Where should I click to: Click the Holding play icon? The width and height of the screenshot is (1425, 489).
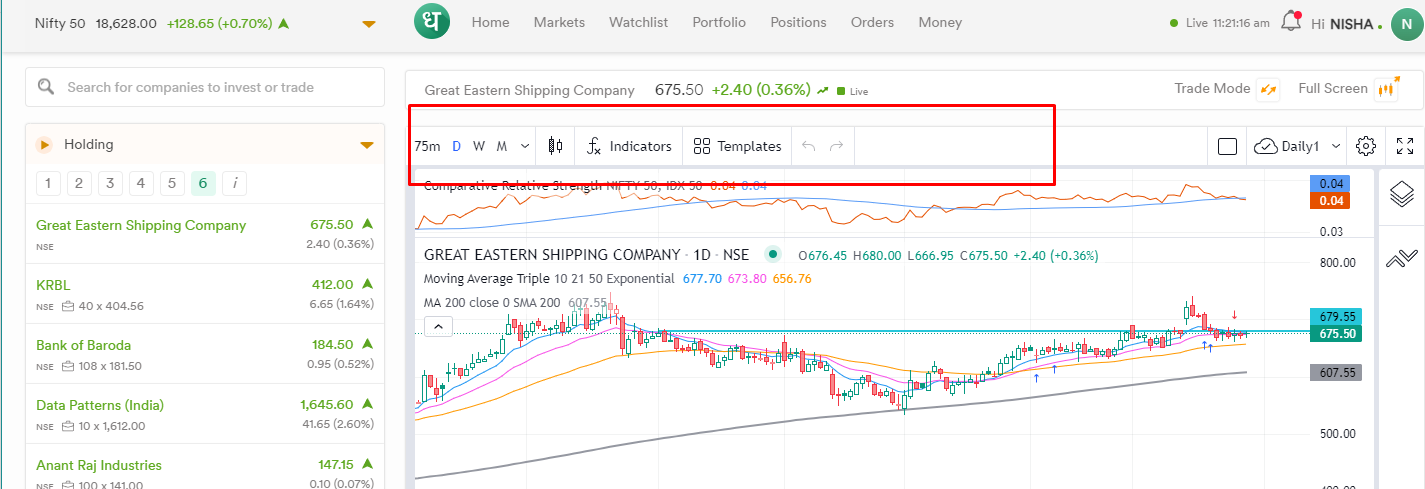[44, 145]
